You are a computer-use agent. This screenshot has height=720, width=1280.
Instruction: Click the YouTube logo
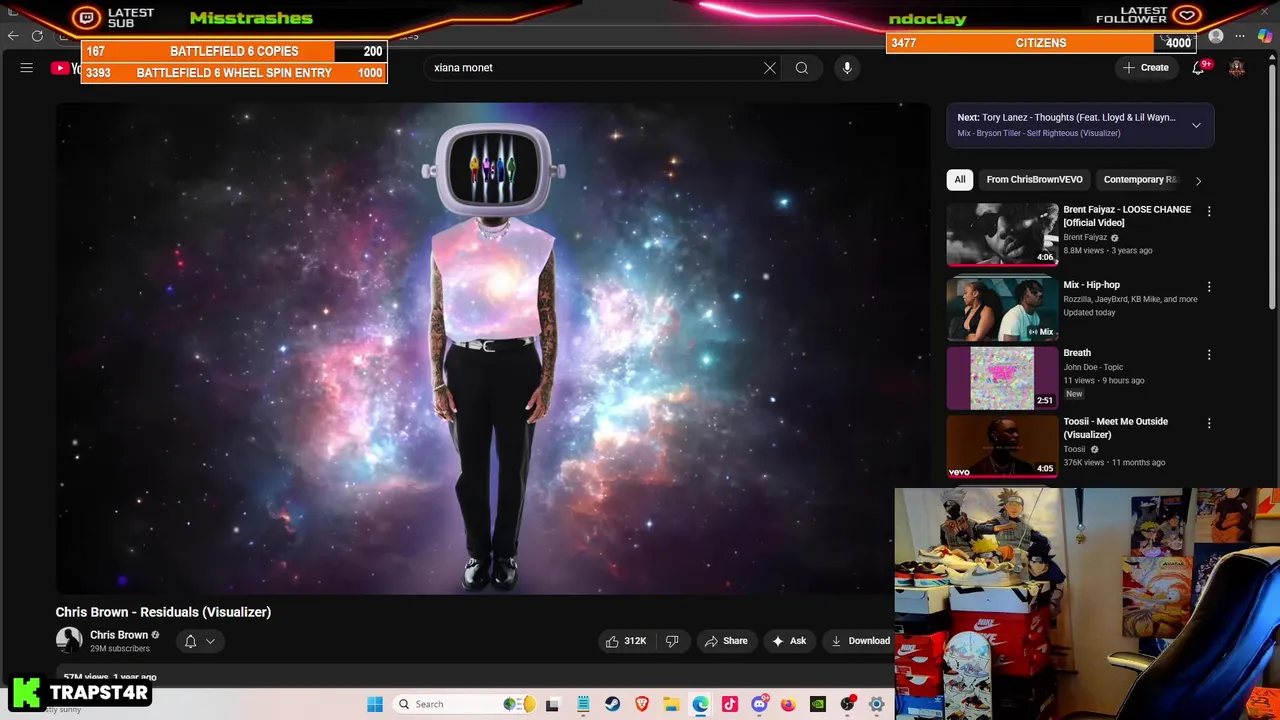tap(66, 68)
